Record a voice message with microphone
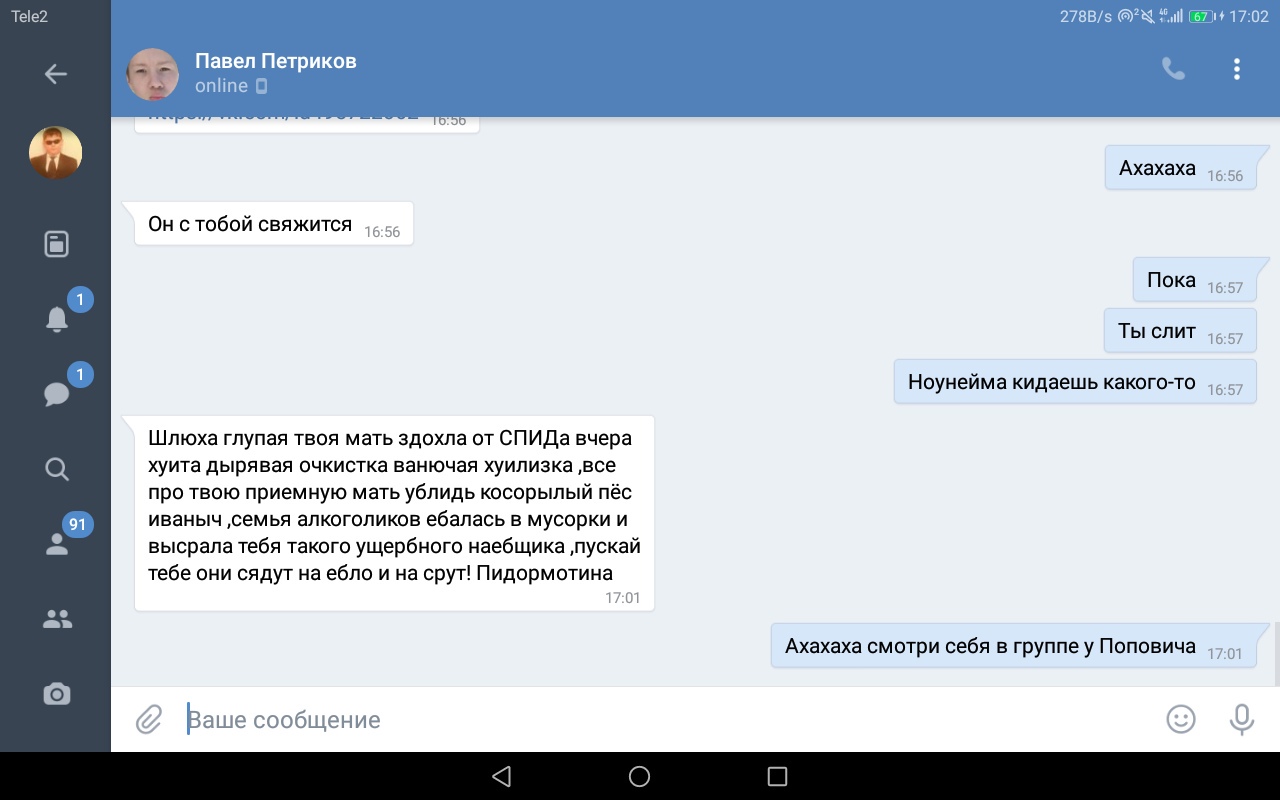The width and height of the screenshot is (1280, 800). (x=1241, y=719)
